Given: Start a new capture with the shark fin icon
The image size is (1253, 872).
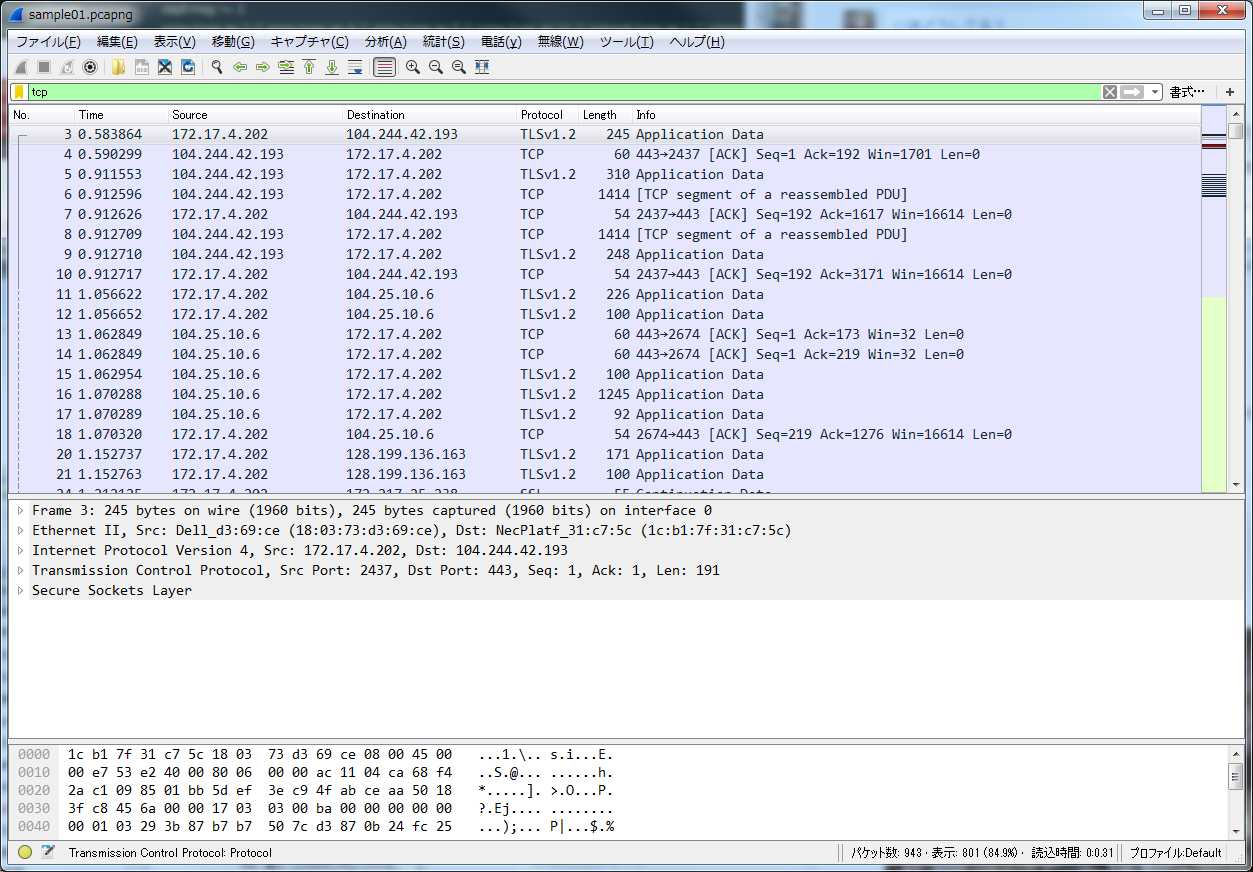Looking at the screenshot, I should pos(20,67).
